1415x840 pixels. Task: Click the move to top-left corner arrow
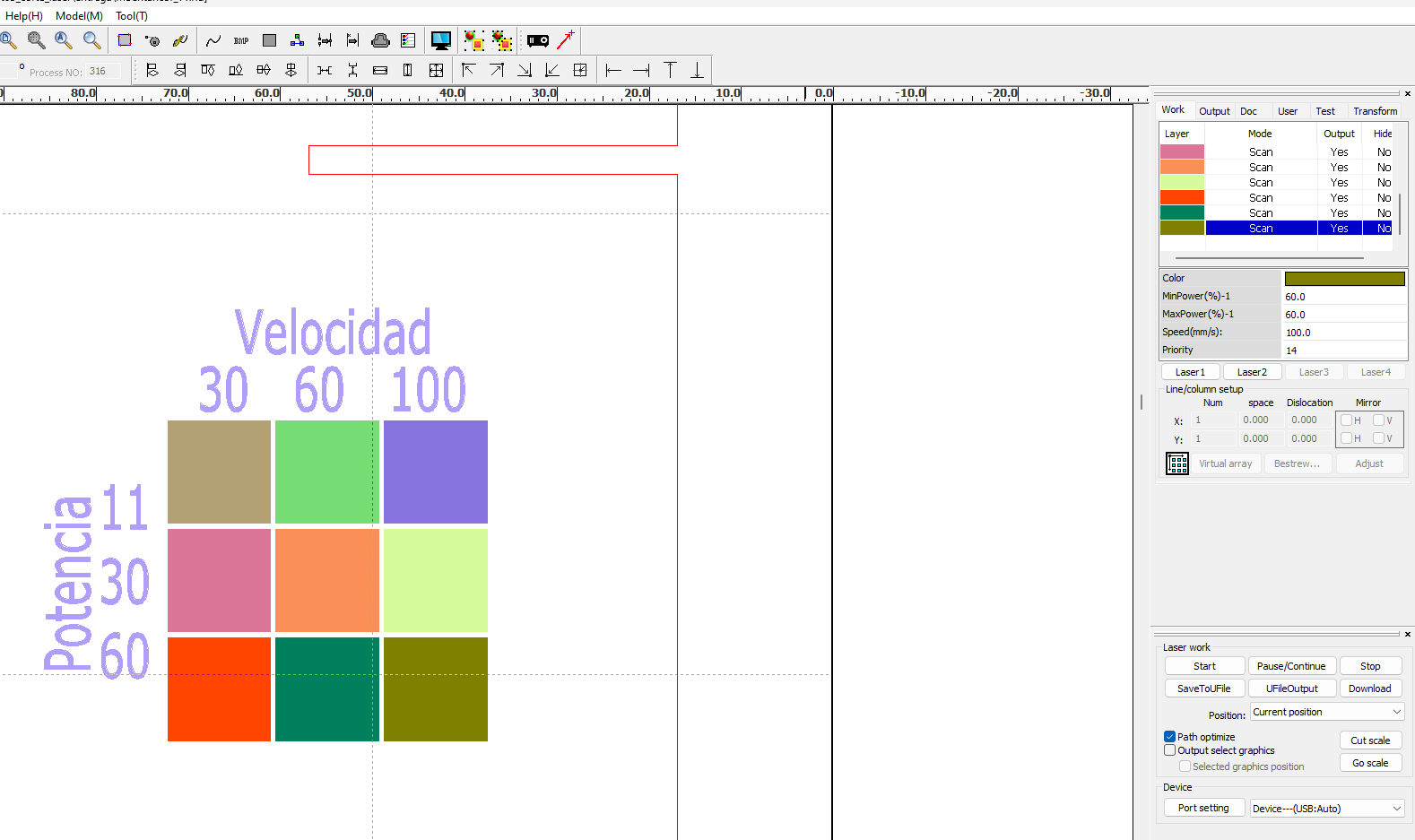(x=468, y=70)
